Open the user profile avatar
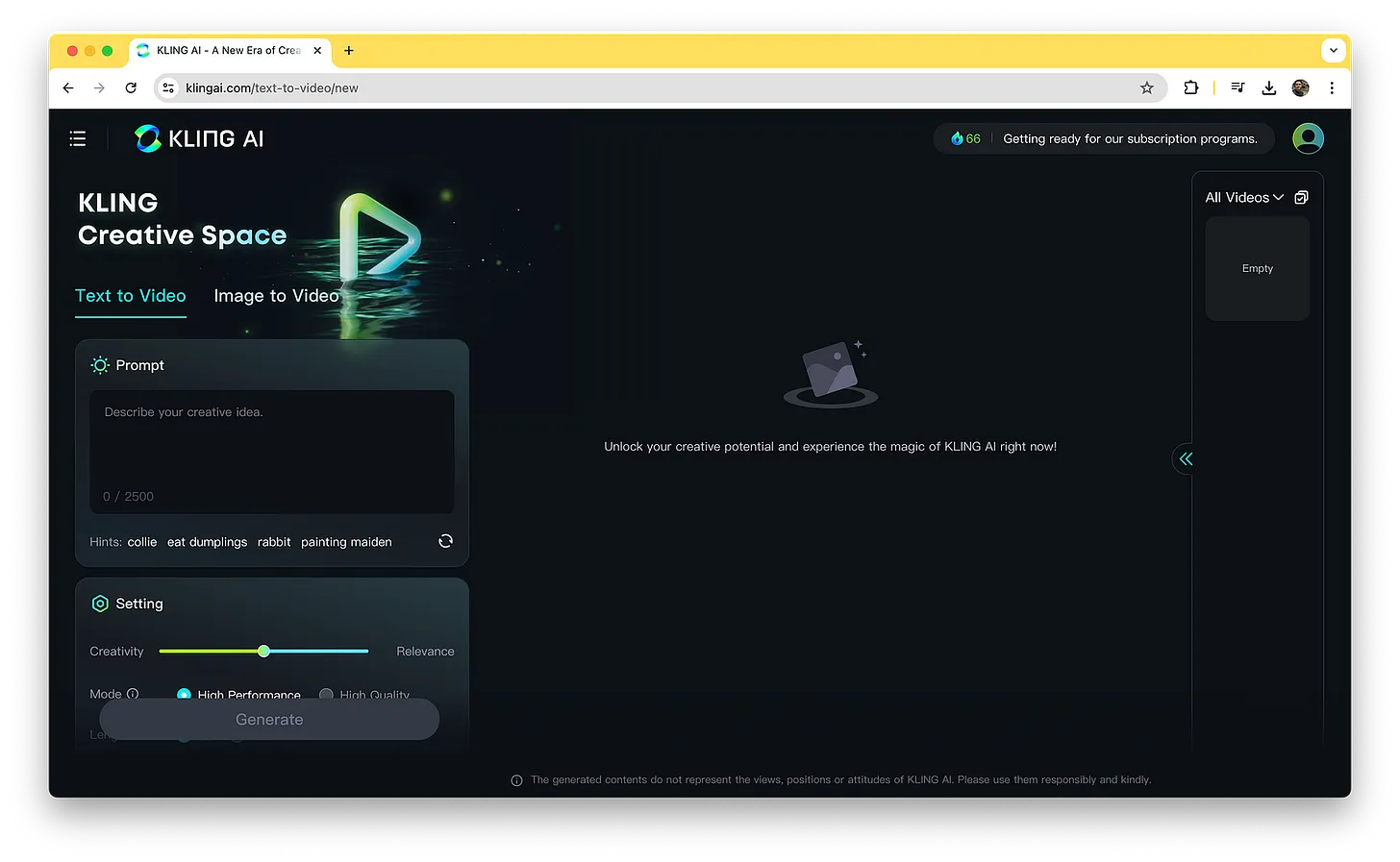The height and width of the screenshot is (862, 1400). pos(1308,138)
